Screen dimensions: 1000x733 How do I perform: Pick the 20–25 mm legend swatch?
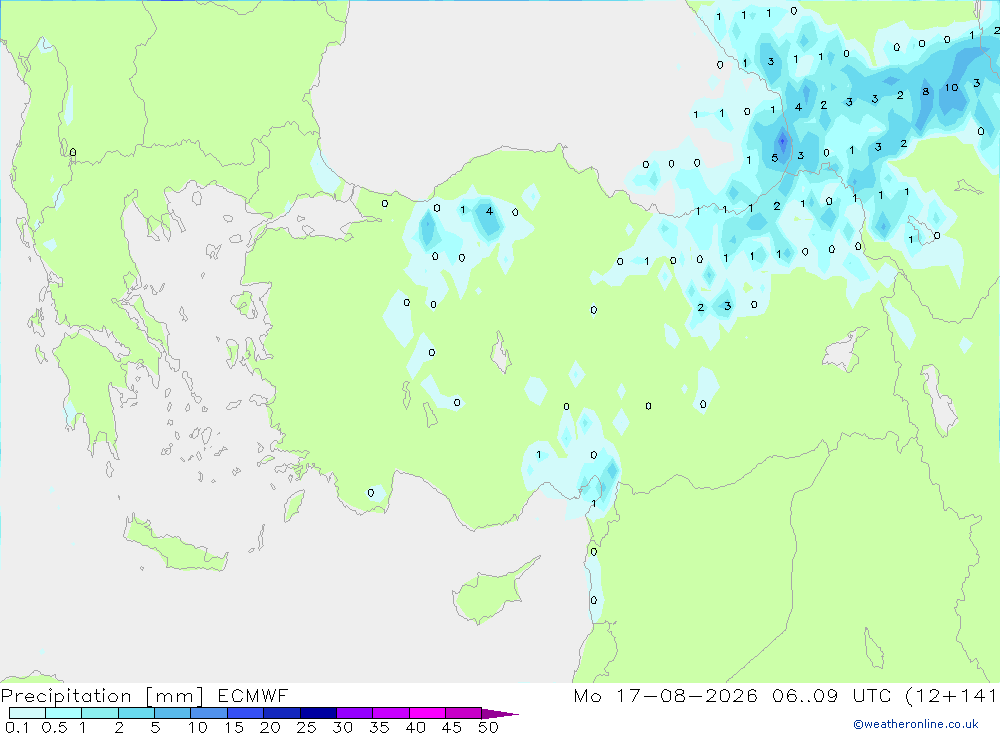282,713
